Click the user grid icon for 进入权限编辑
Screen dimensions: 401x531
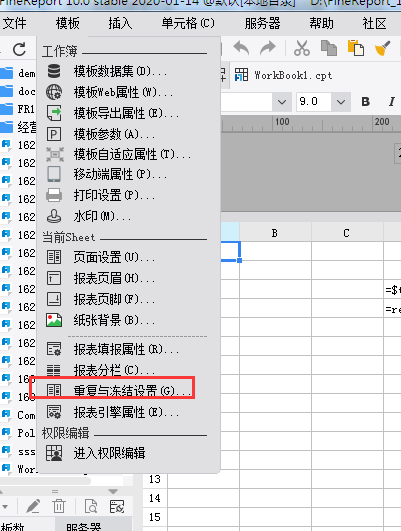coord(54,453)
